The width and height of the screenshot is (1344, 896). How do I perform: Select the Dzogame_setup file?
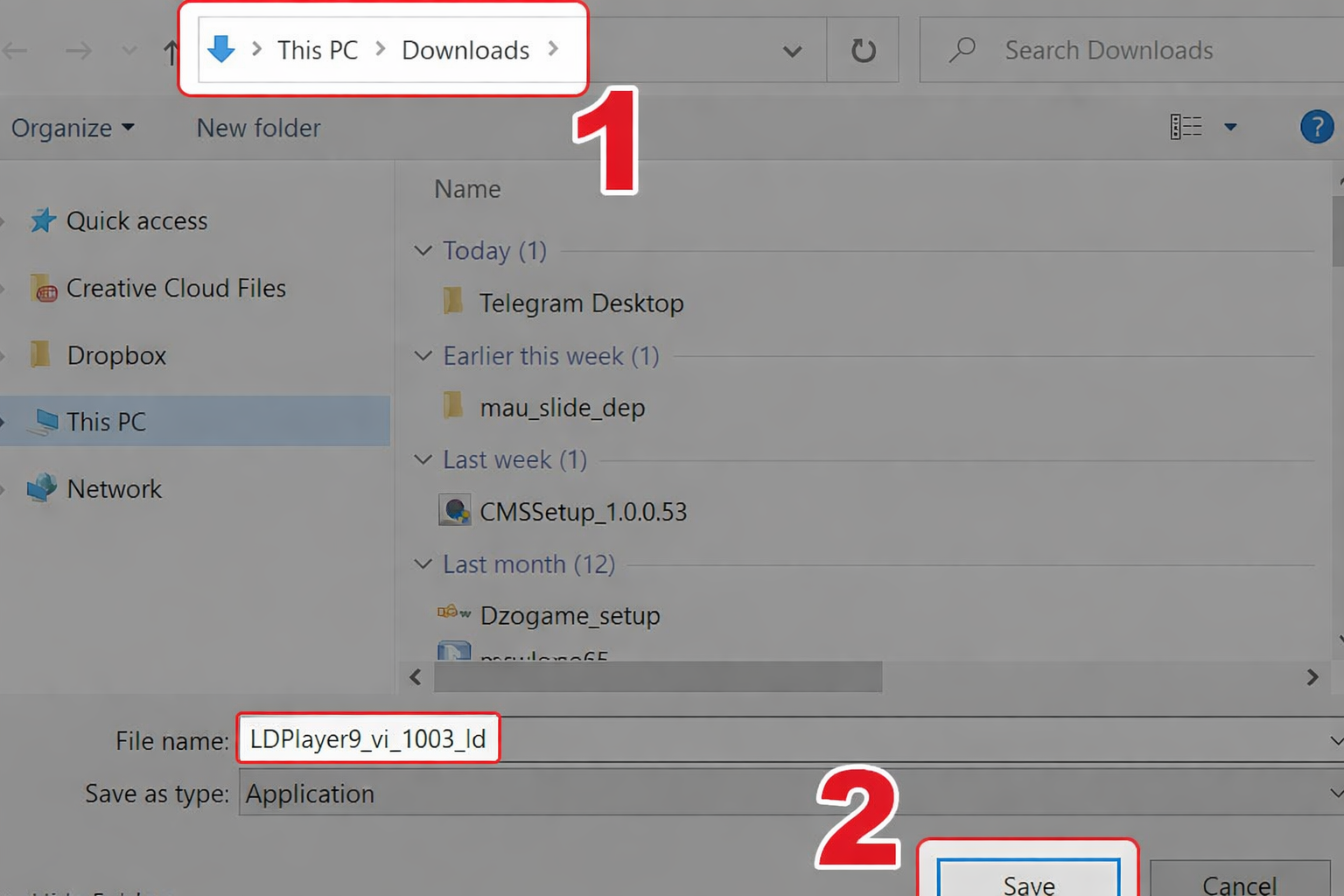[570, 616]
